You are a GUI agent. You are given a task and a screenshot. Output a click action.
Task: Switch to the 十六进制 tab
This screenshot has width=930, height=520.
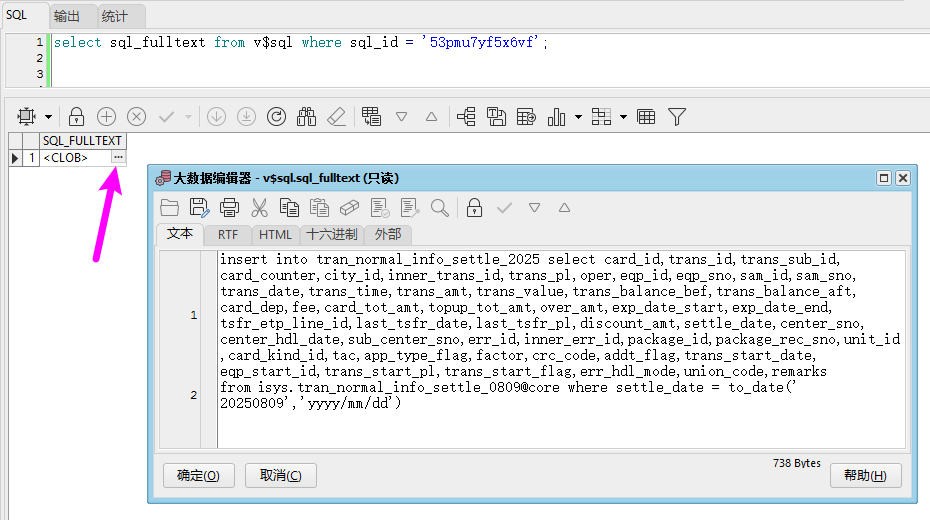(332, 235)
